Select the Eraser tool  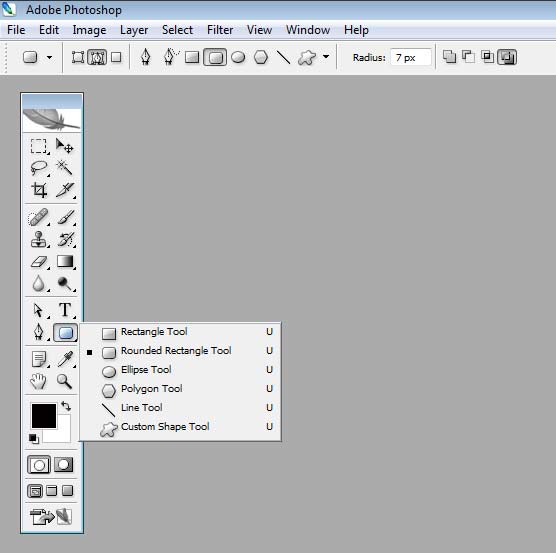click(39, 262)
